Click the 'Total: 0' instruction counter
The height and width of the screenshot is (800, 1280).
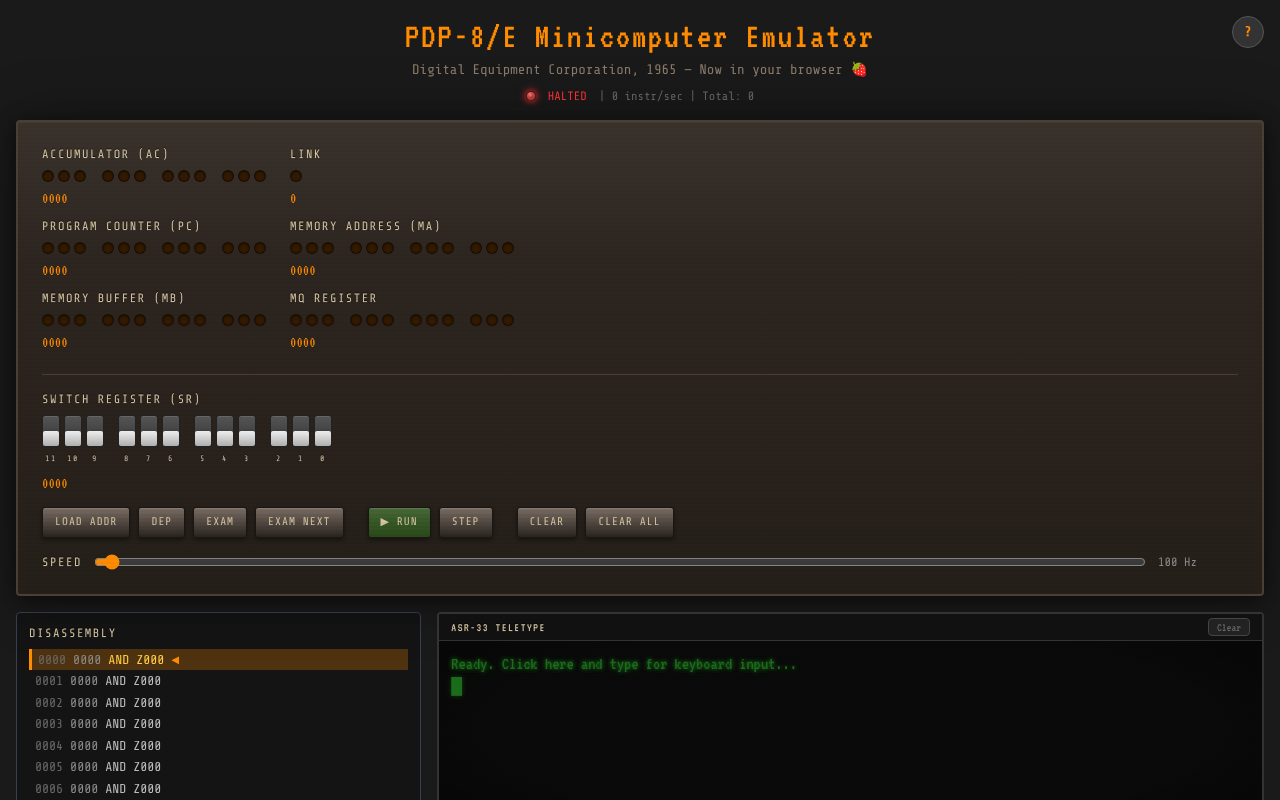pyautogui.click(x=728, y=96)
